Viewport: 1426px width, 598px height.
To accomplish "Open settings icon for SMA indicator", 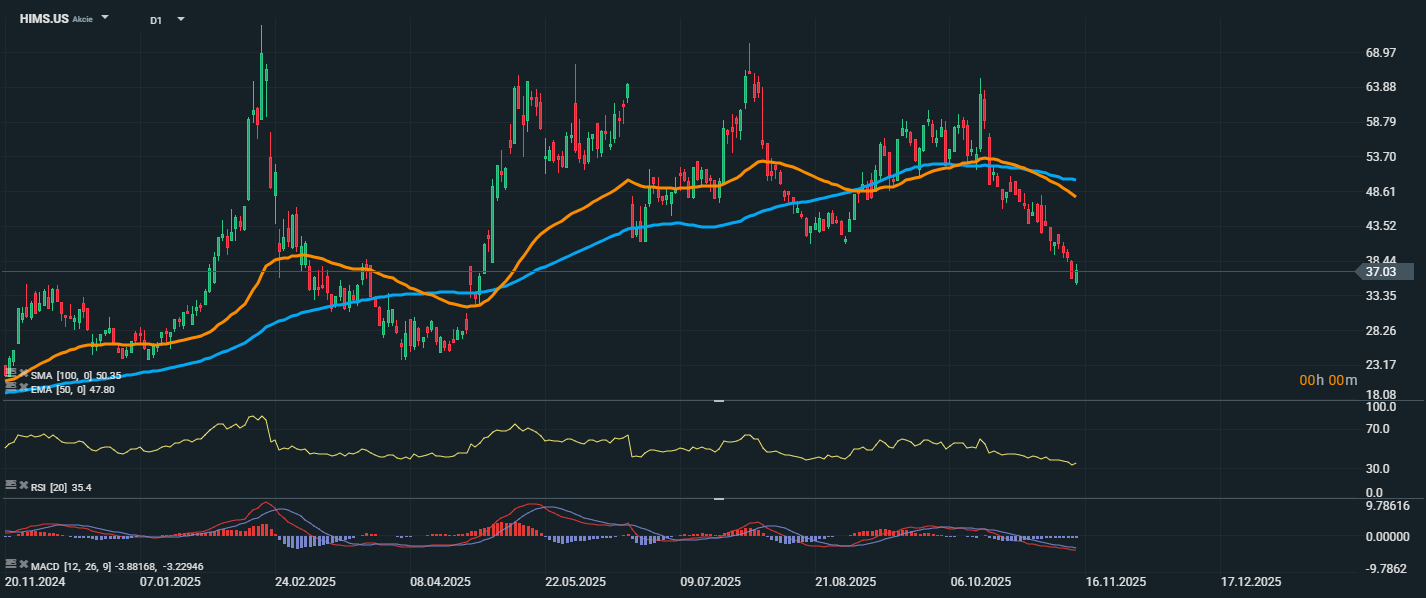I will 11,374.
